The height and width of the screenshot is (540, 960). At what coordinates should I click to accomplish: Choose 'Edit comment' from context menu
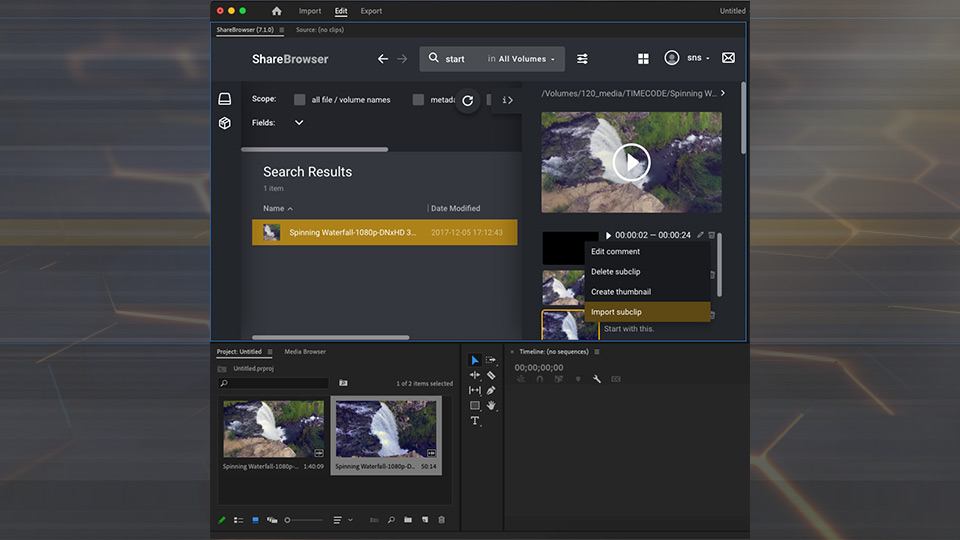point(647,252)
